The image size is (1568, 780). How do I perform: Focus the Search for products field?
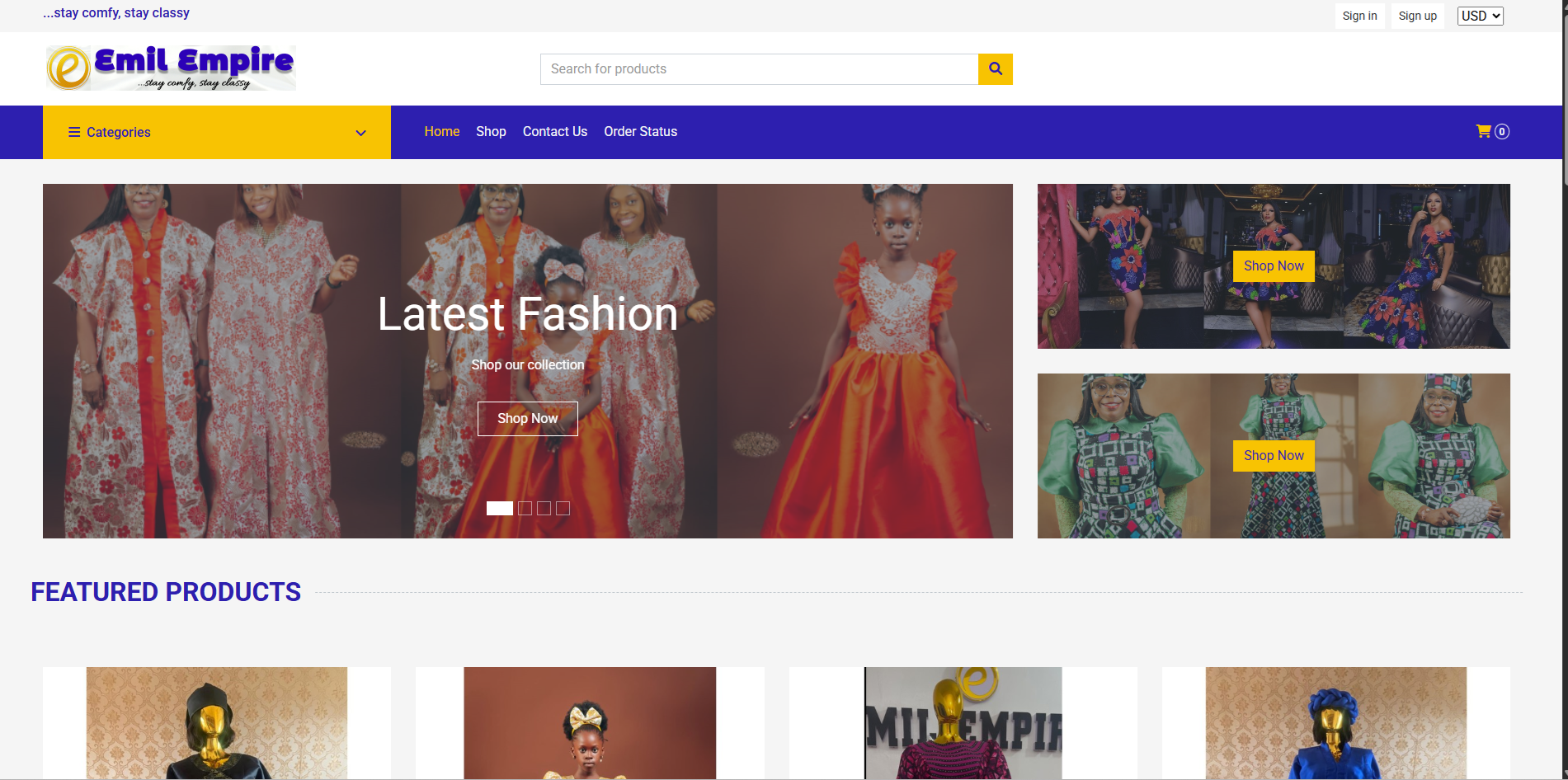click(x=759, y=69)
